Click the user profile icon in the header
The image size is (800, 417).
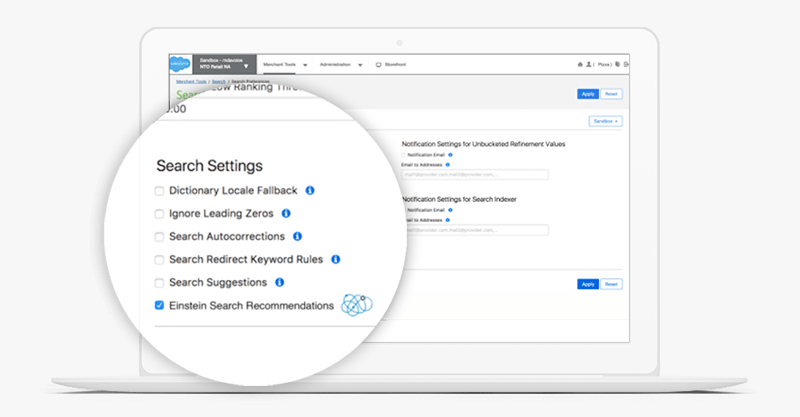pyautogui.click(x=588, y=64)
